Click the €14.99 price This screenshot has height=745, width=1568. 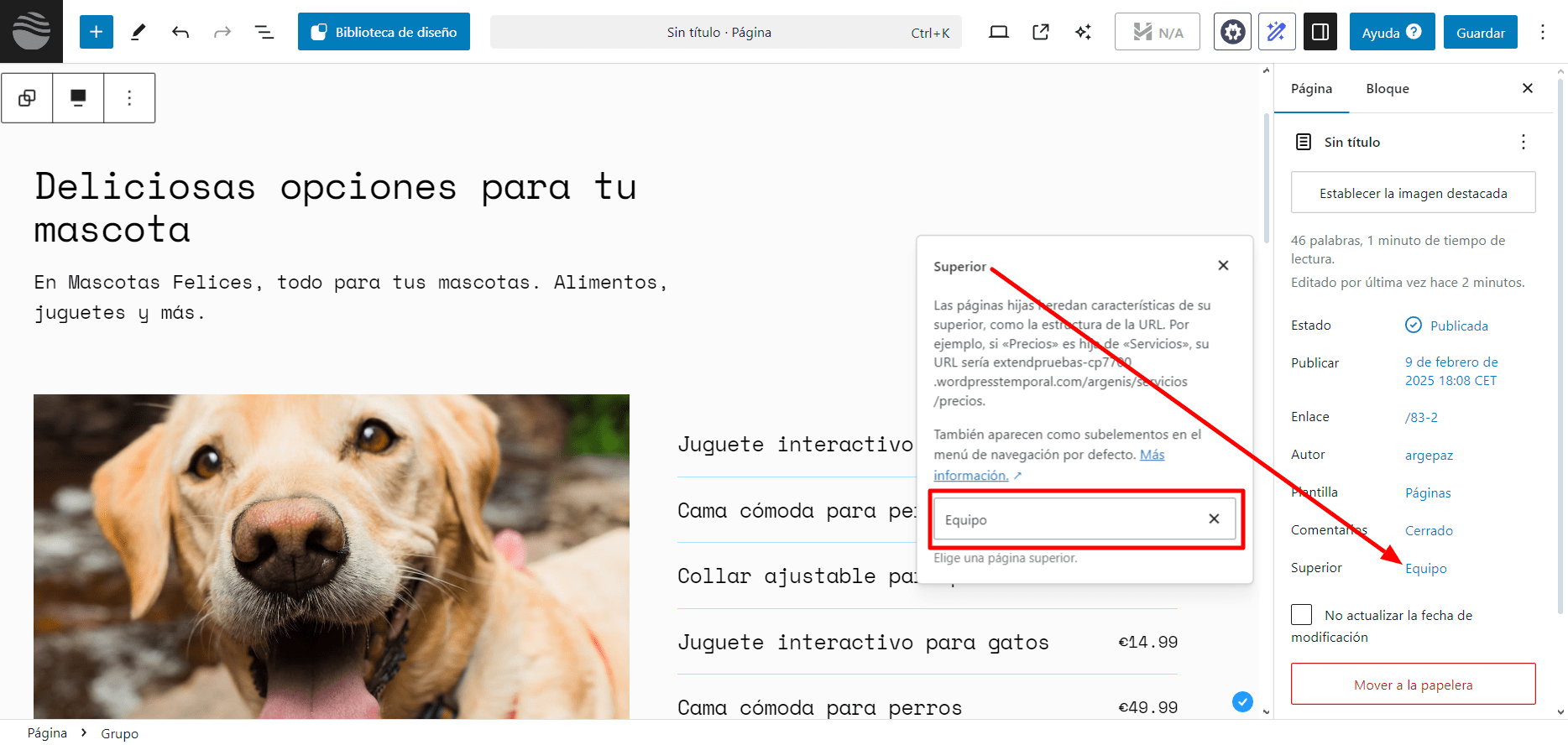tap(1147, 642)
